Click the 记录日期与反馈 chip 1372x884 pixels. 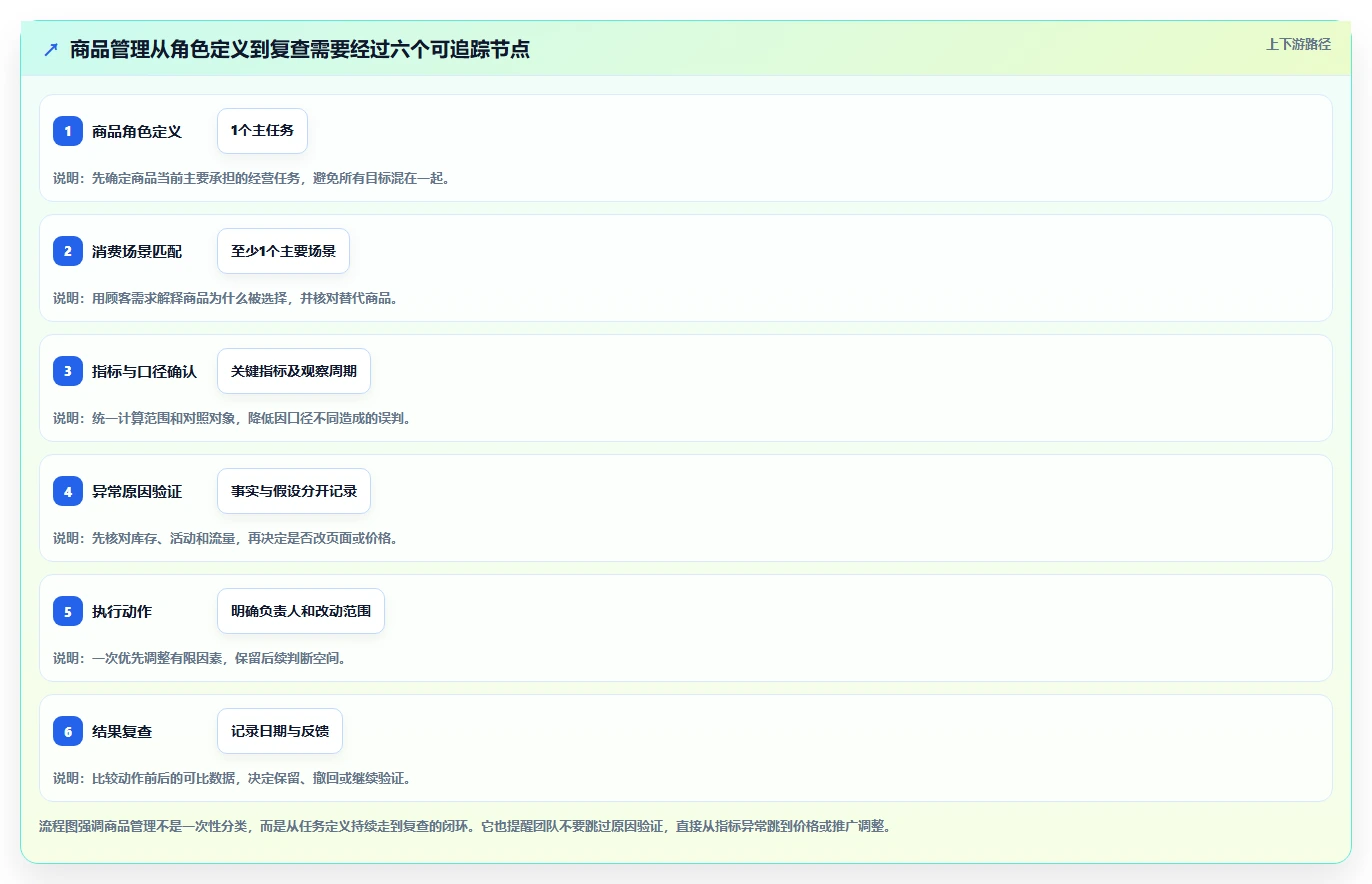pos(280,731)
